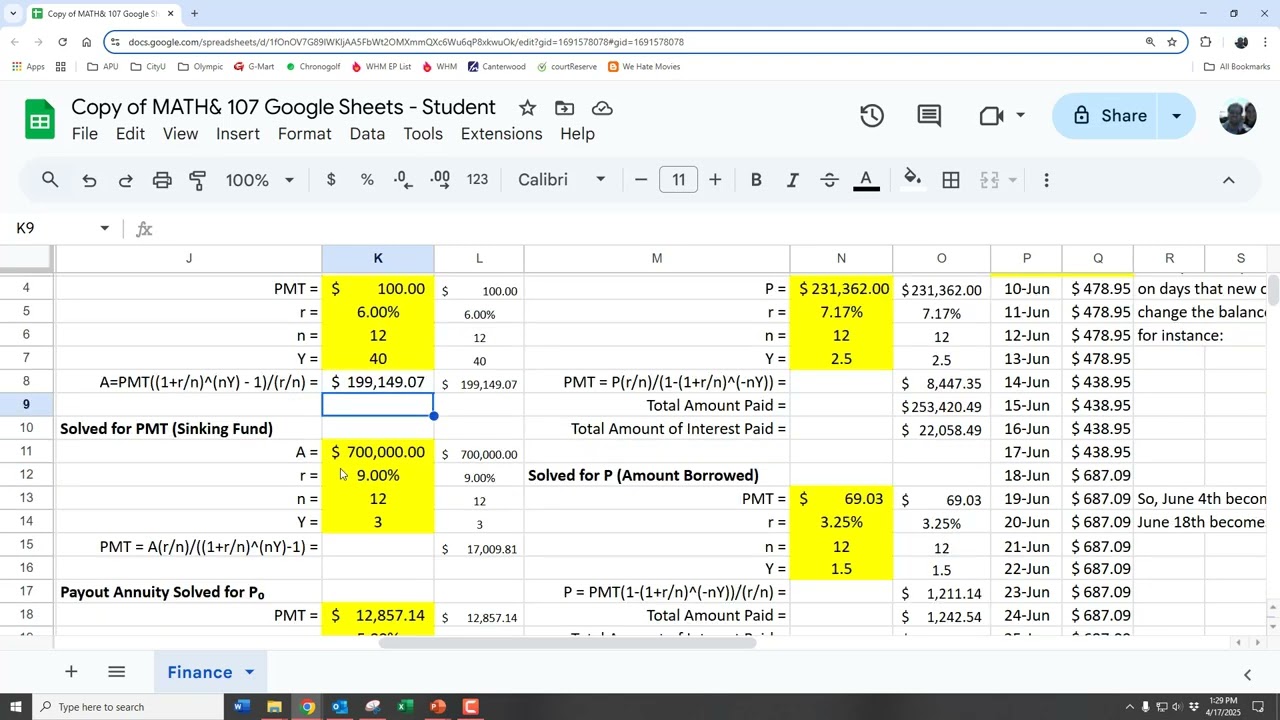1280x720 pixels.
Task: Toggle italic formatting
Action: (792, 180)
